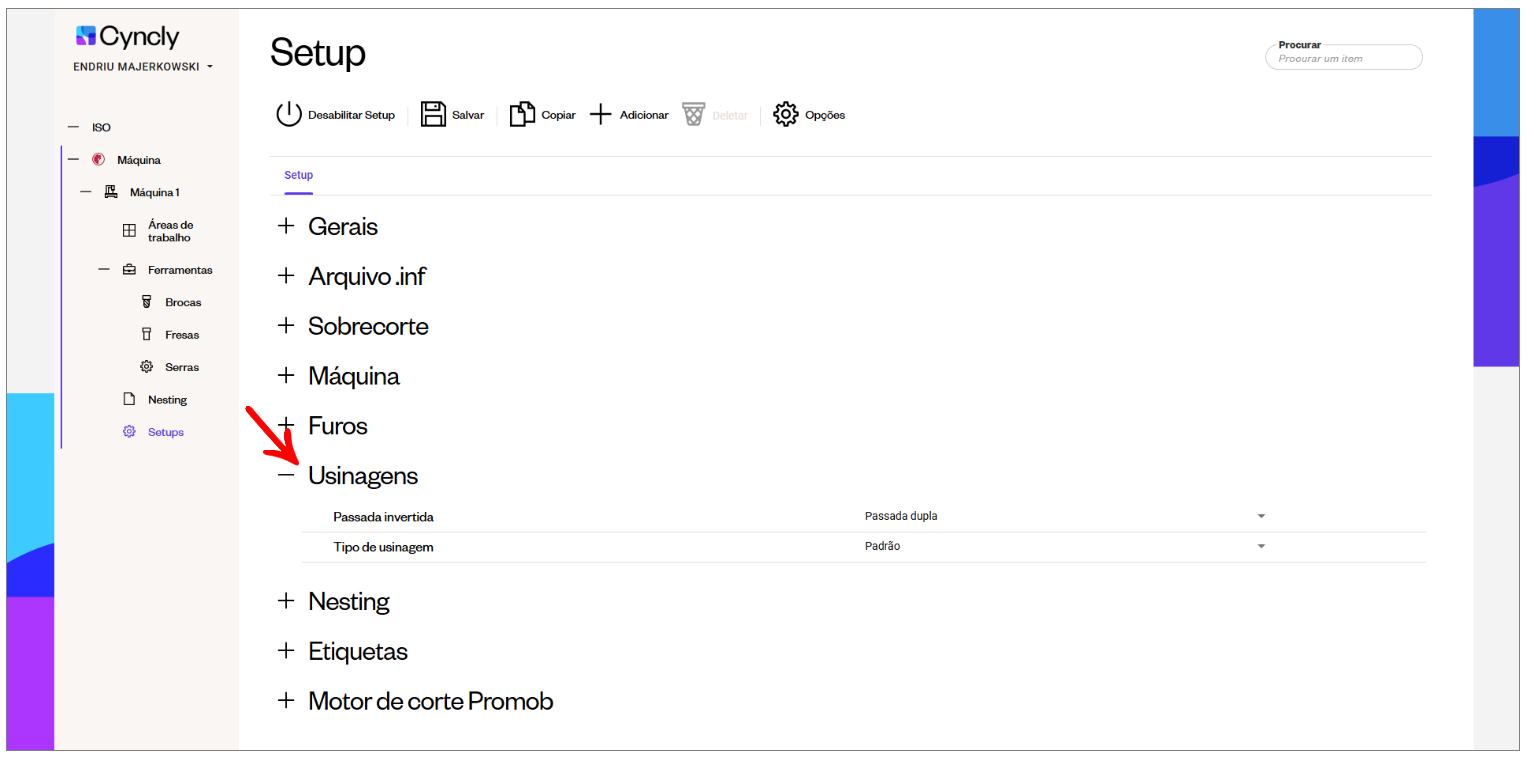Expand the Nesting settings section
Image resolution: width=1528 pixels, height=758 pixels.
point(287,601)
